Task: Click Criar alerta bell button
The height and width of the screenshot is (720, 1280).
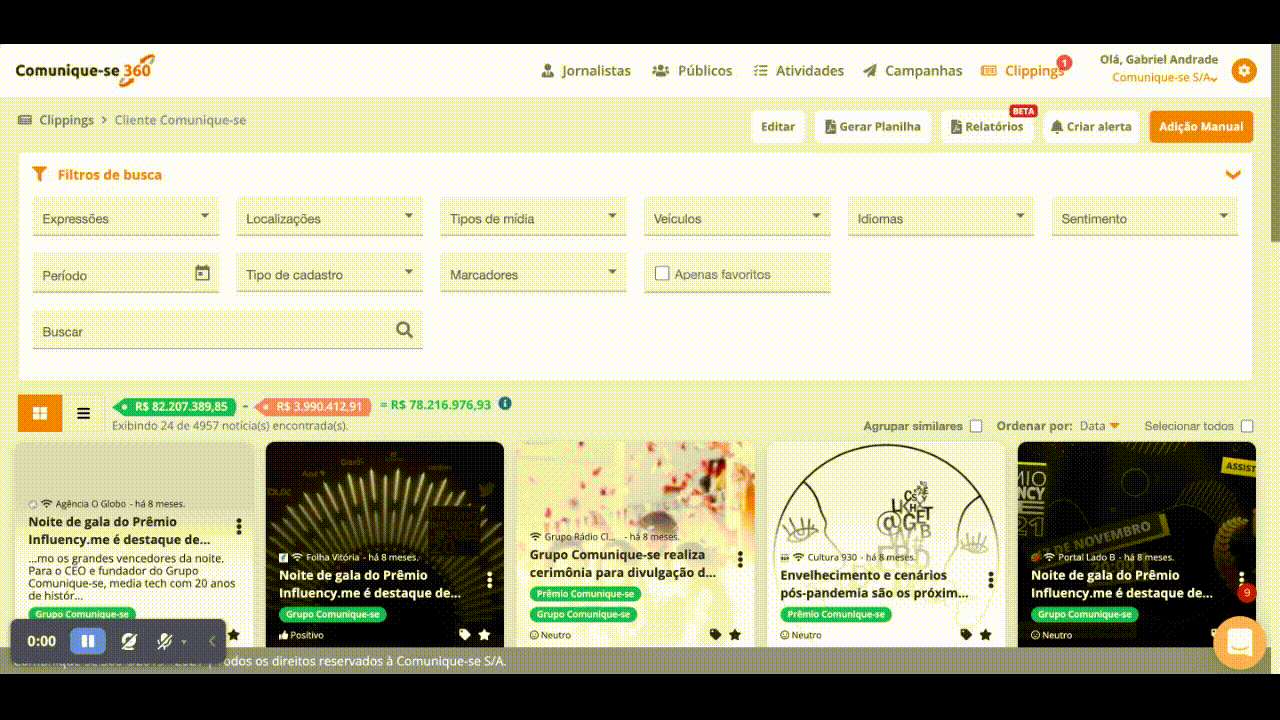Action: [x=1092, y=127]
